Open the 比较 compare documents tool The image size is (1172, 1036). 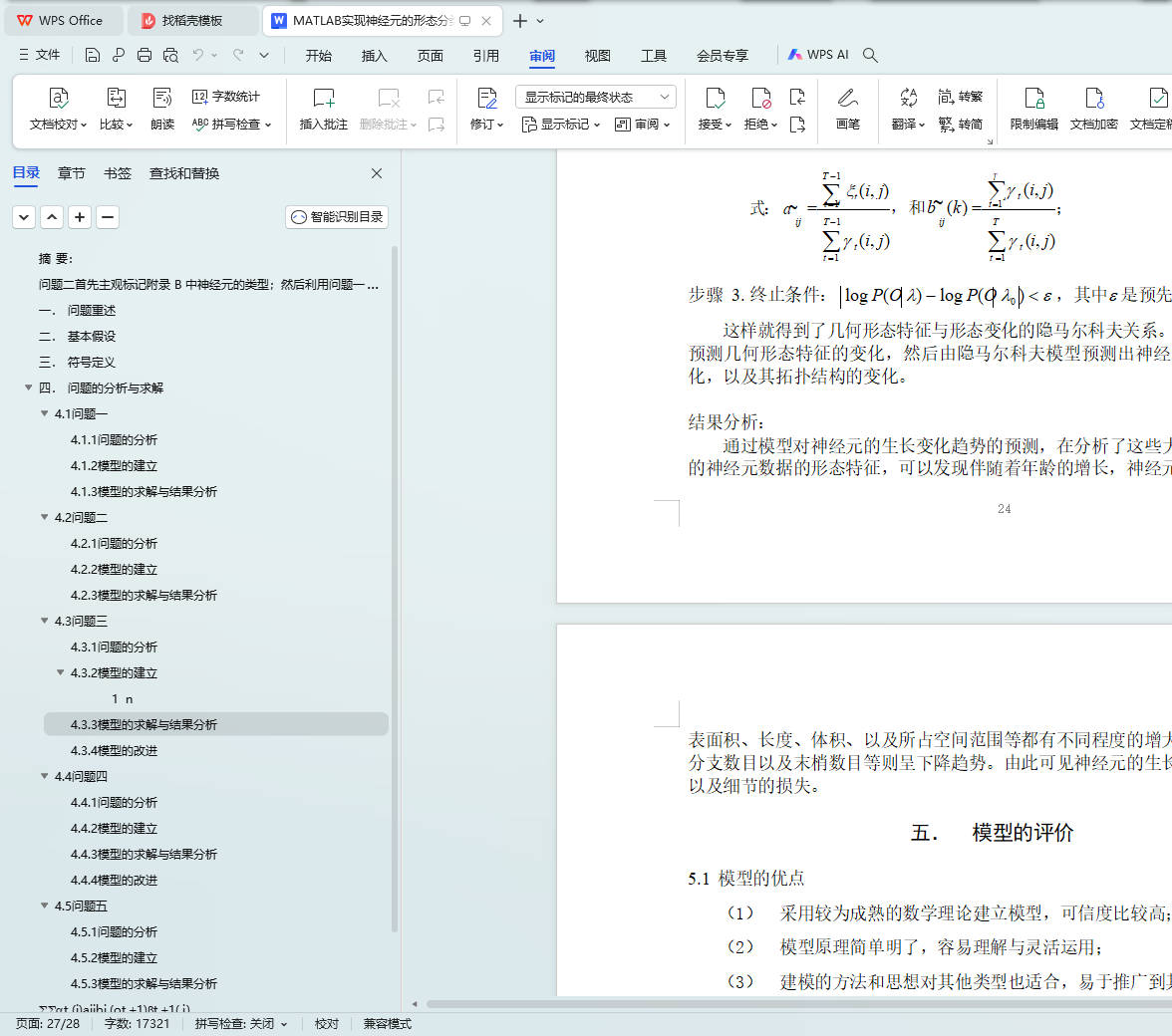pos(116,109)
